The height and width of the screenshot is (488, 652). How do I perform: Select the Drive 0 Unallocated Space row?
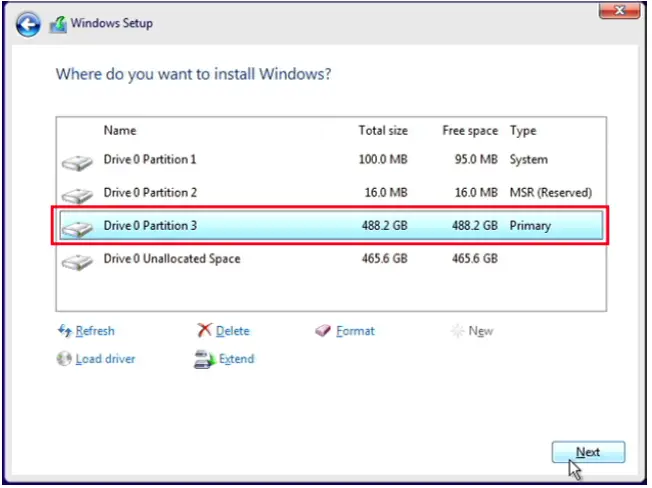pyautogui.click(x=330, y=259)
